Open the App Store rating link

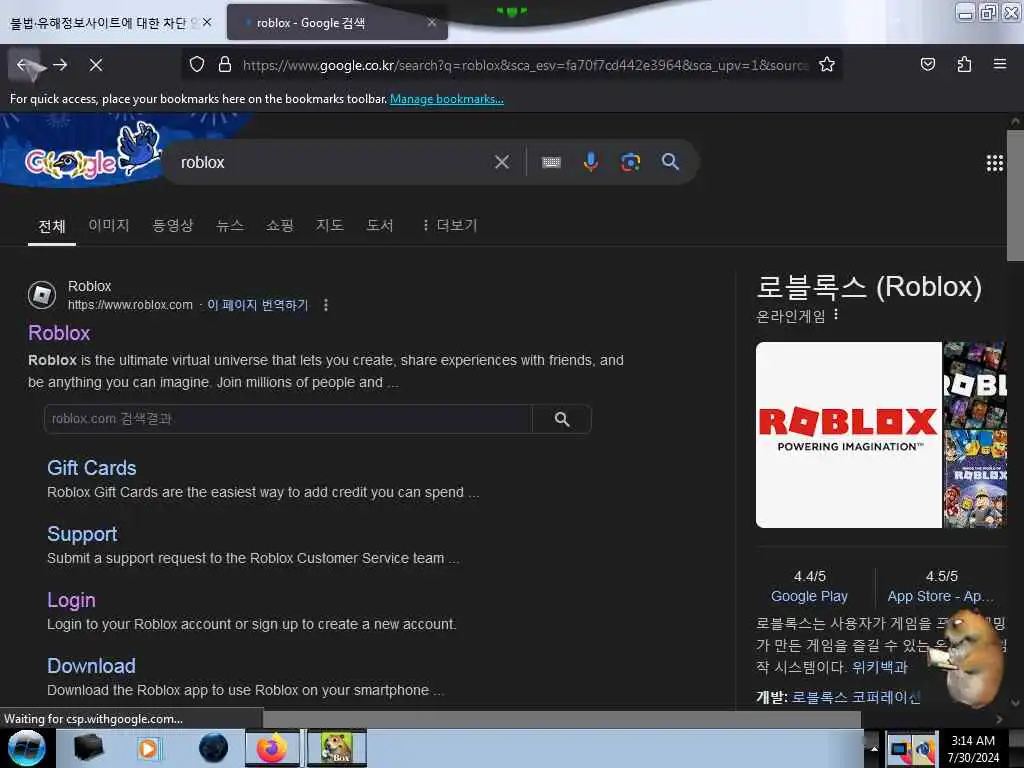click(940, 596)
